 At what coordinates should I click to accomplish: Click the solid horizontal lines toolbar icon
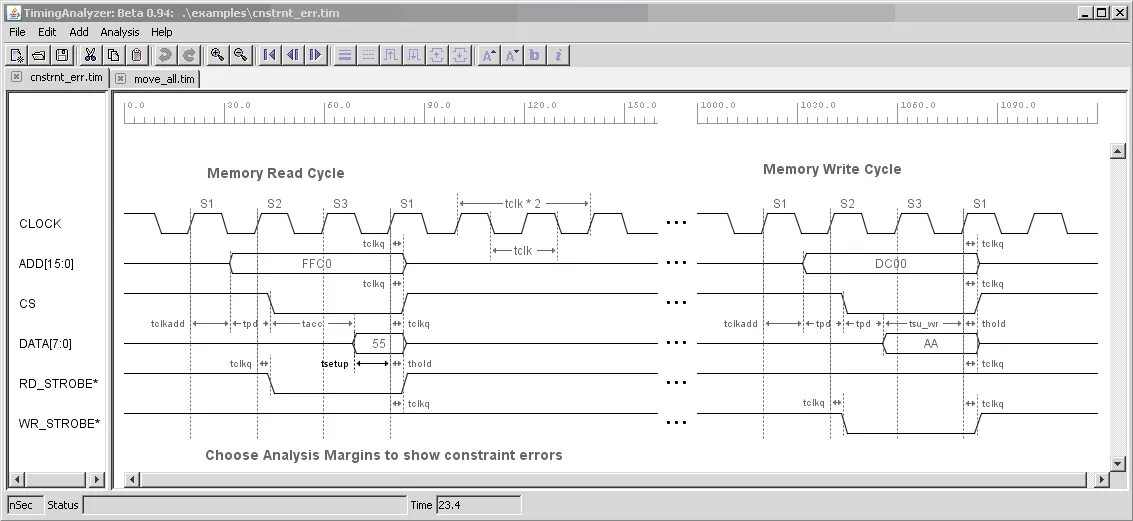[345, 55]
